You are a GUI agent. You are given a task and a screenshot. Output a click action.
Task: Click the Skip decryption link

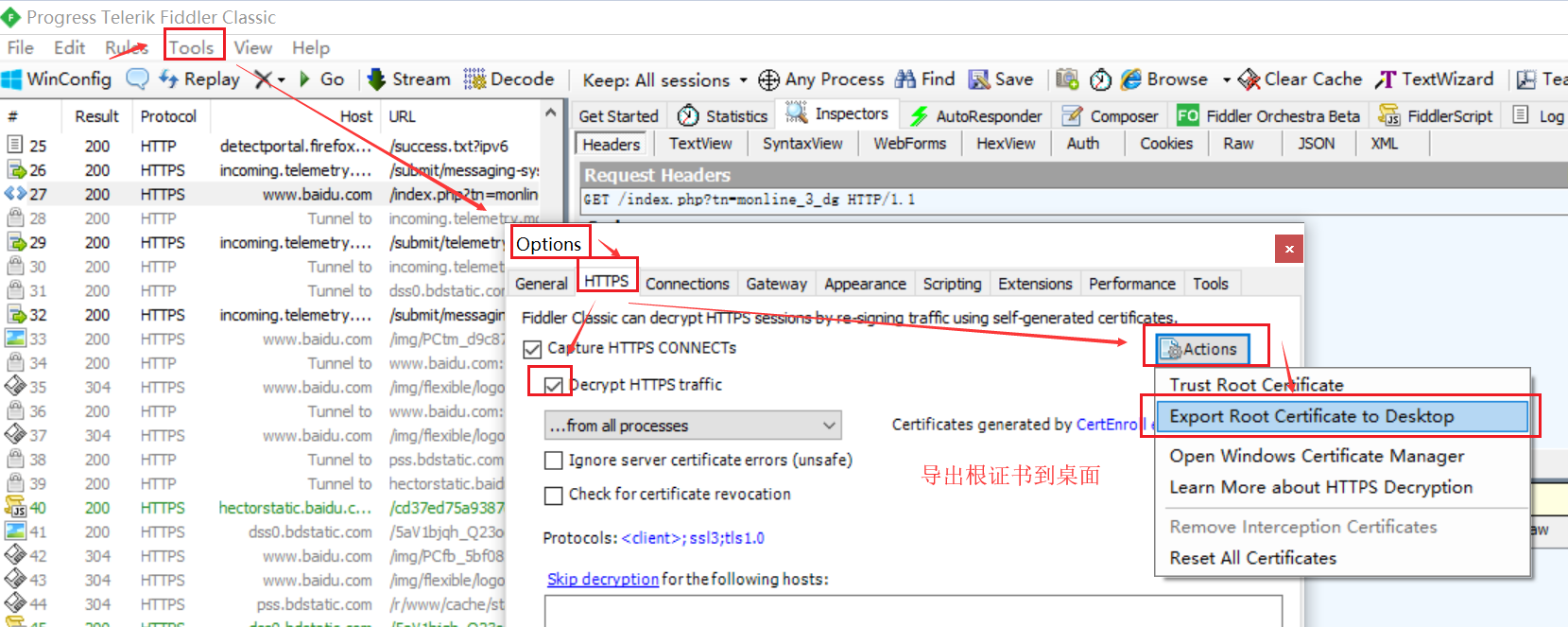[603, 579]
